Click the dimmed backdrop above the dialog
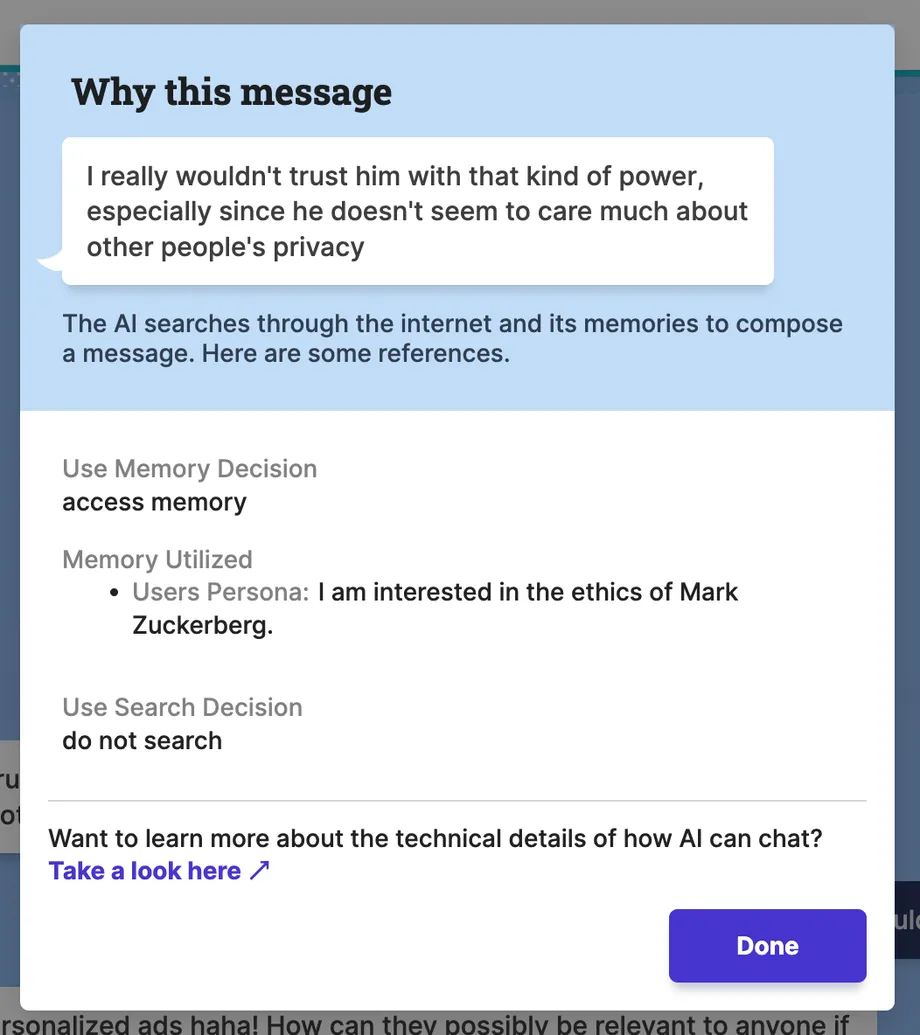This screenshot has width=920, height=1035. coord(460,11)
